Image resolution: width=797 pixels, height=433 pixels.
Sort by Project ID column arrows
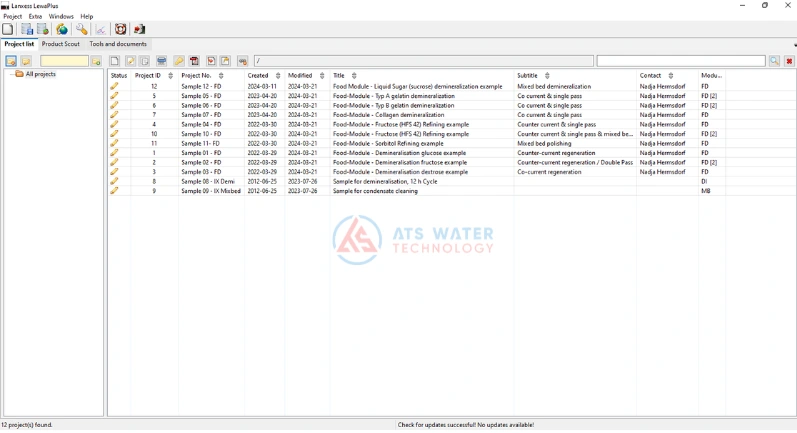(170, 76)
